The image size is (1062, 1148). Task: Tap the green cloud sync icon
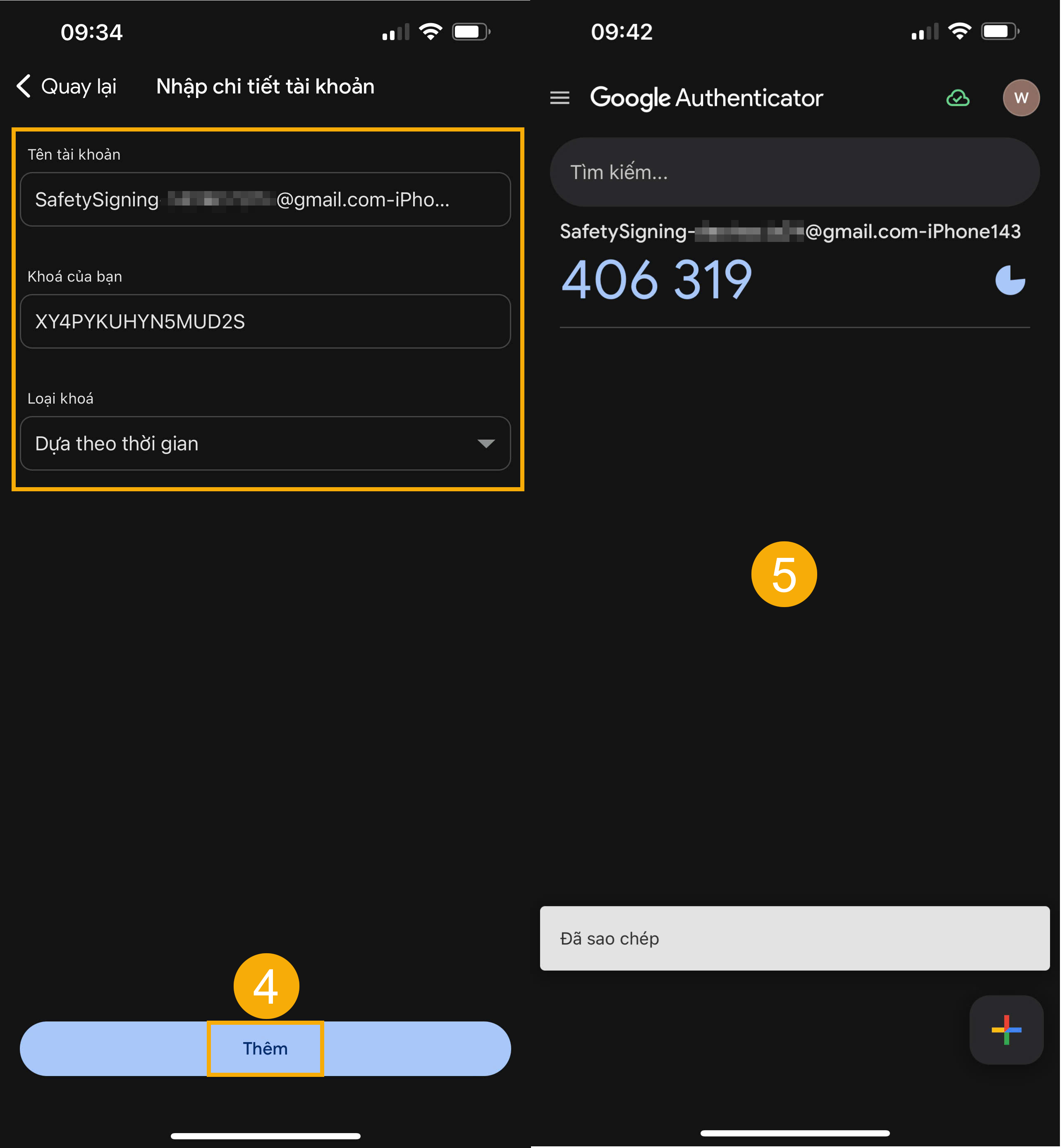pyautogui.click(x=957, y=98)
